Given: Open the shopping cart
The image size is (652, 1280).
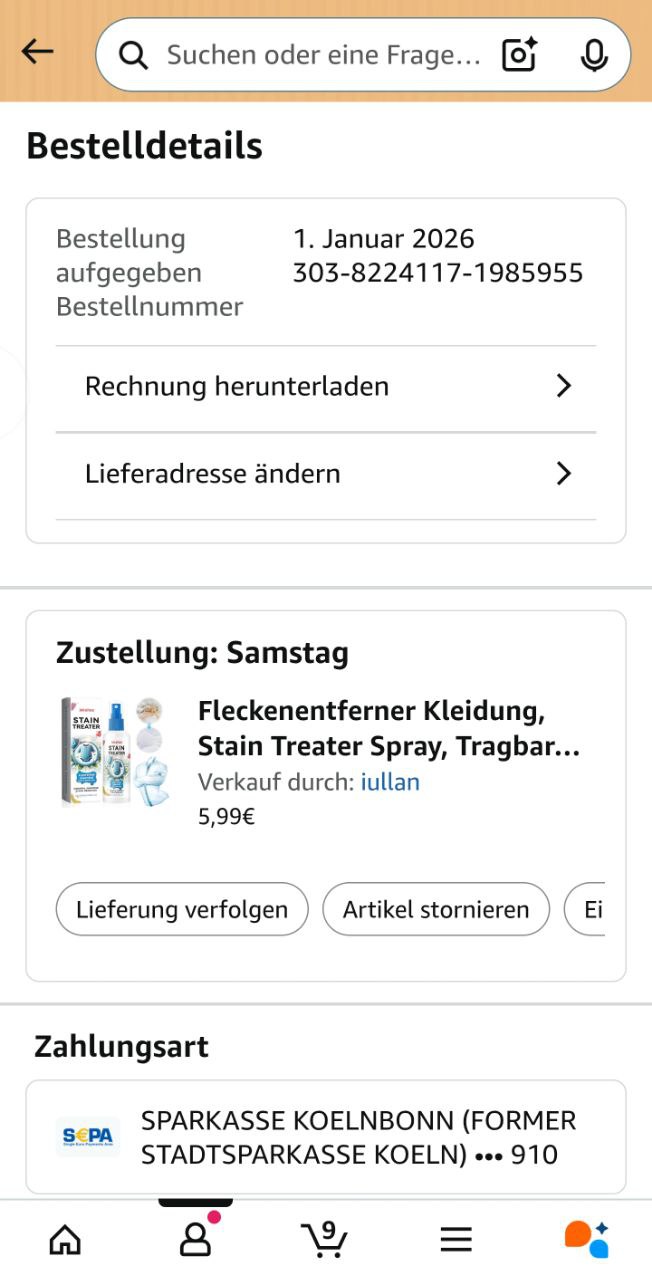Looking at the screenshot, I should (325, 1240).
